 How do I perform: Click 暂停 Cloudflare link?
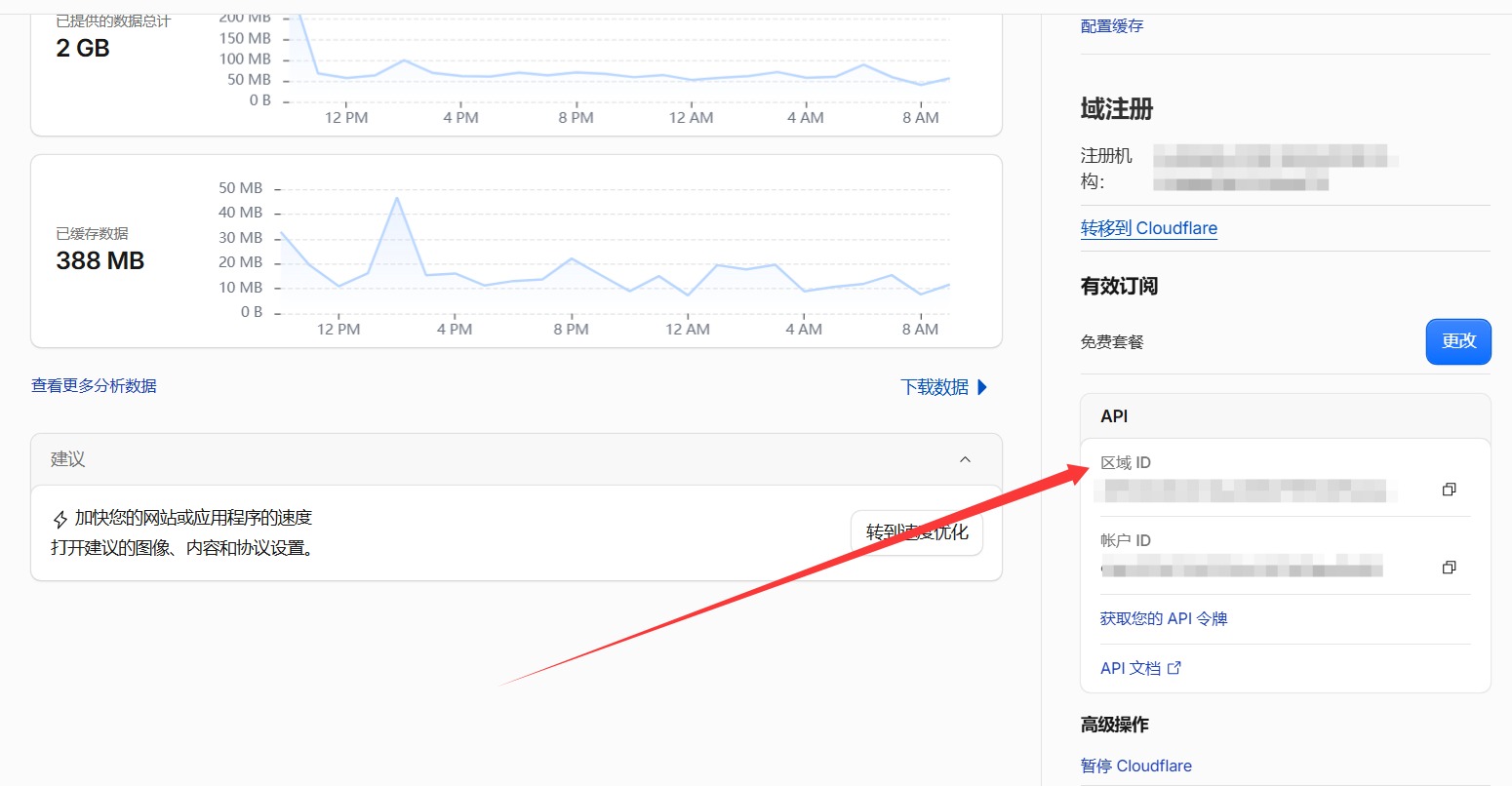click(1136, 766)
